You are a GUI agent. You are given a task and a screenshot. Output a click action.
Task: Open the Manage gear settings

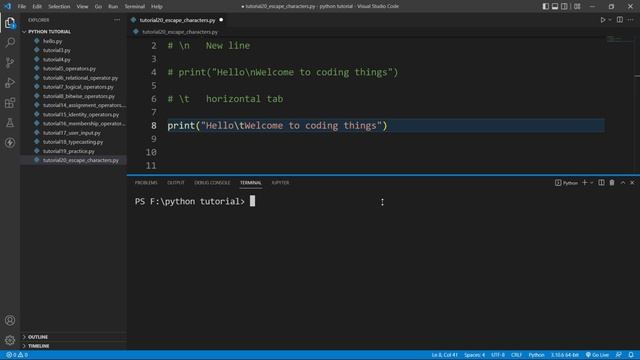[10, 340]
